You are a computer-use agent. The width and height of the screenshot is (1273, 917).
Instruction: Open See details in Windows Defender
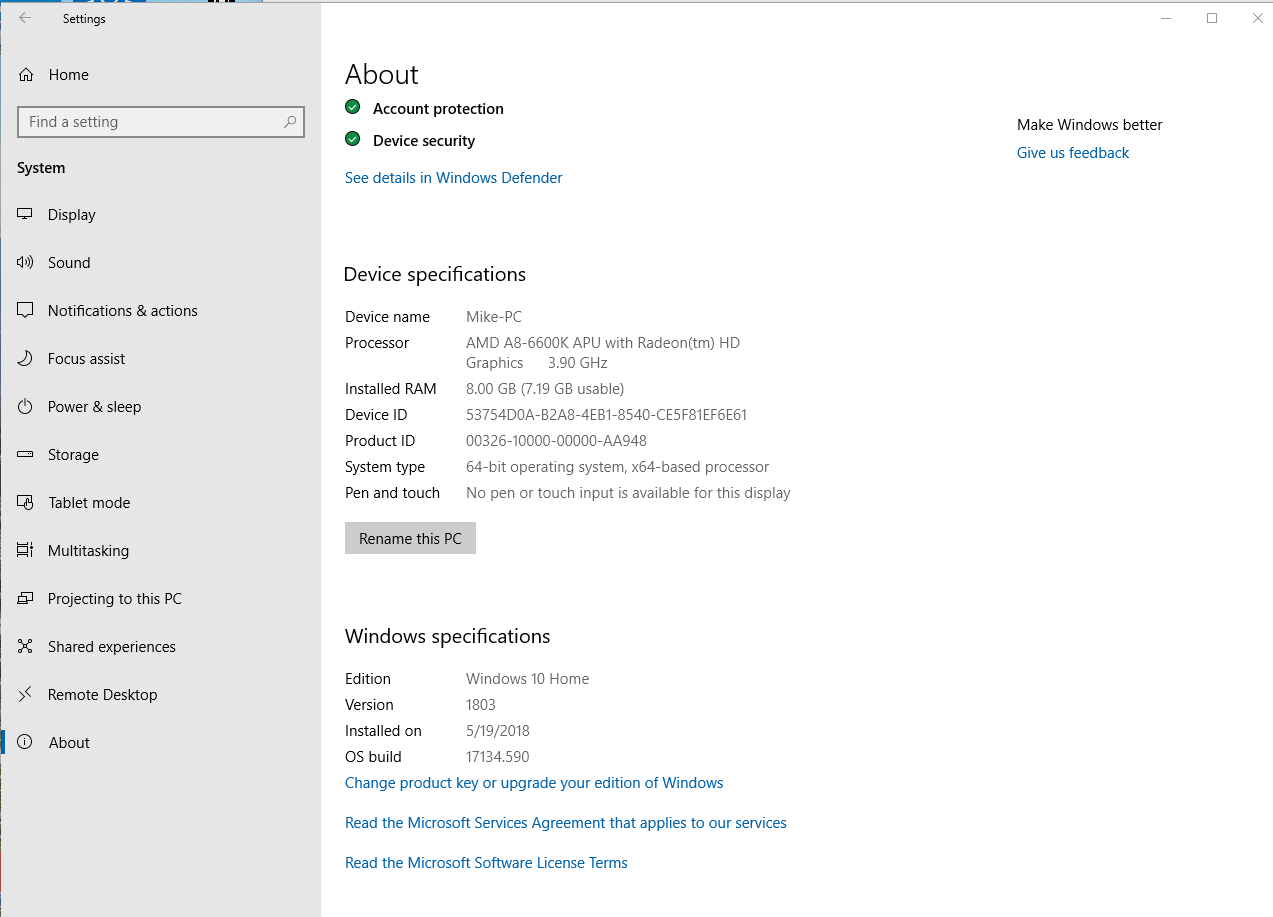tap(454, 178)
